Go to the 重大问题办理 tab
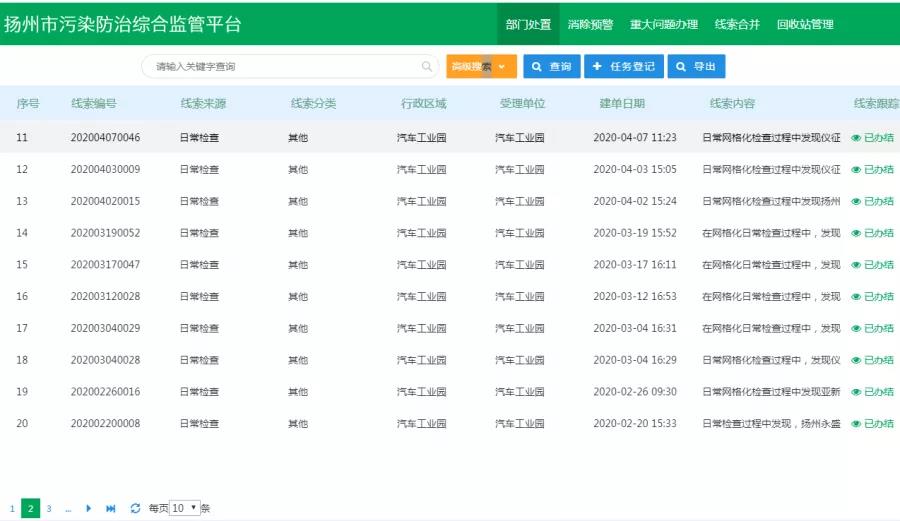 (664, 24)
